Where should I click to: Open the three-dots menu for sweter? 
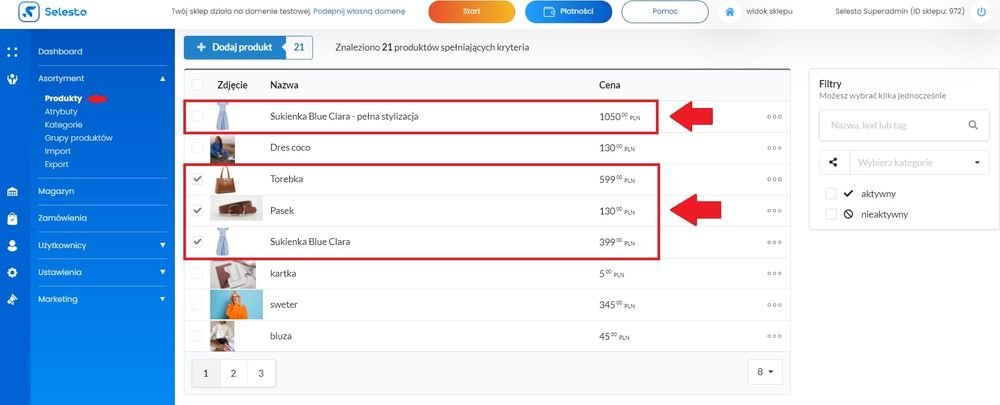click(x=774, y=305)
